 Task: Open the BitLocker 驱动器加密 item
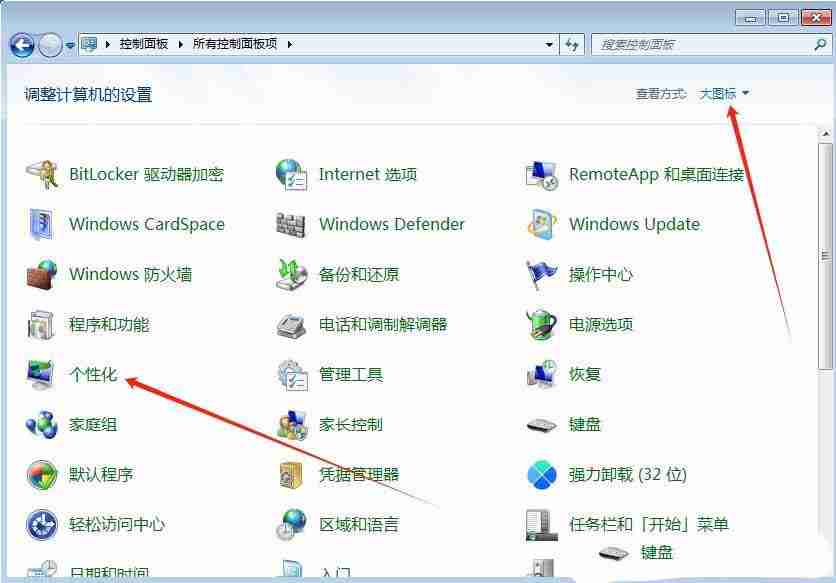[x=145, y=174]
